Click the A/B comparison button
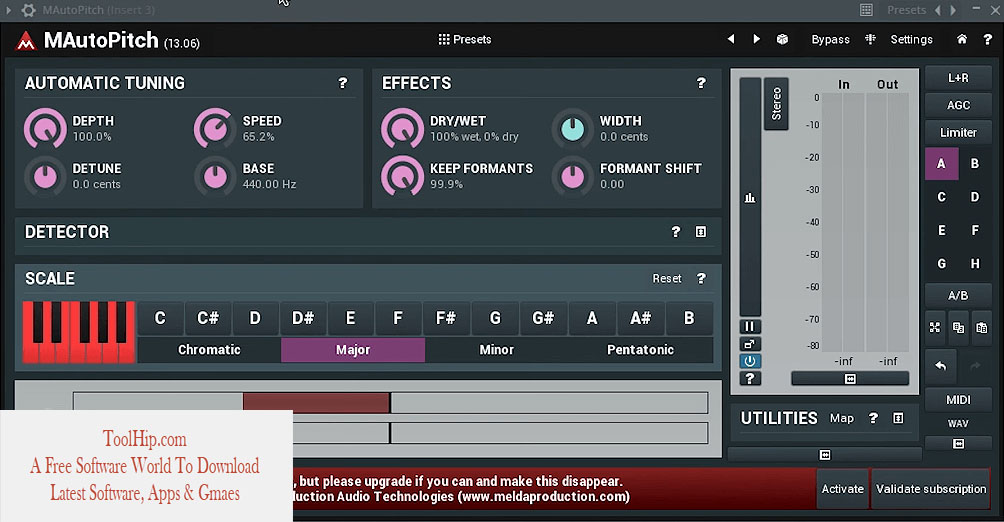 click(958, 295)
